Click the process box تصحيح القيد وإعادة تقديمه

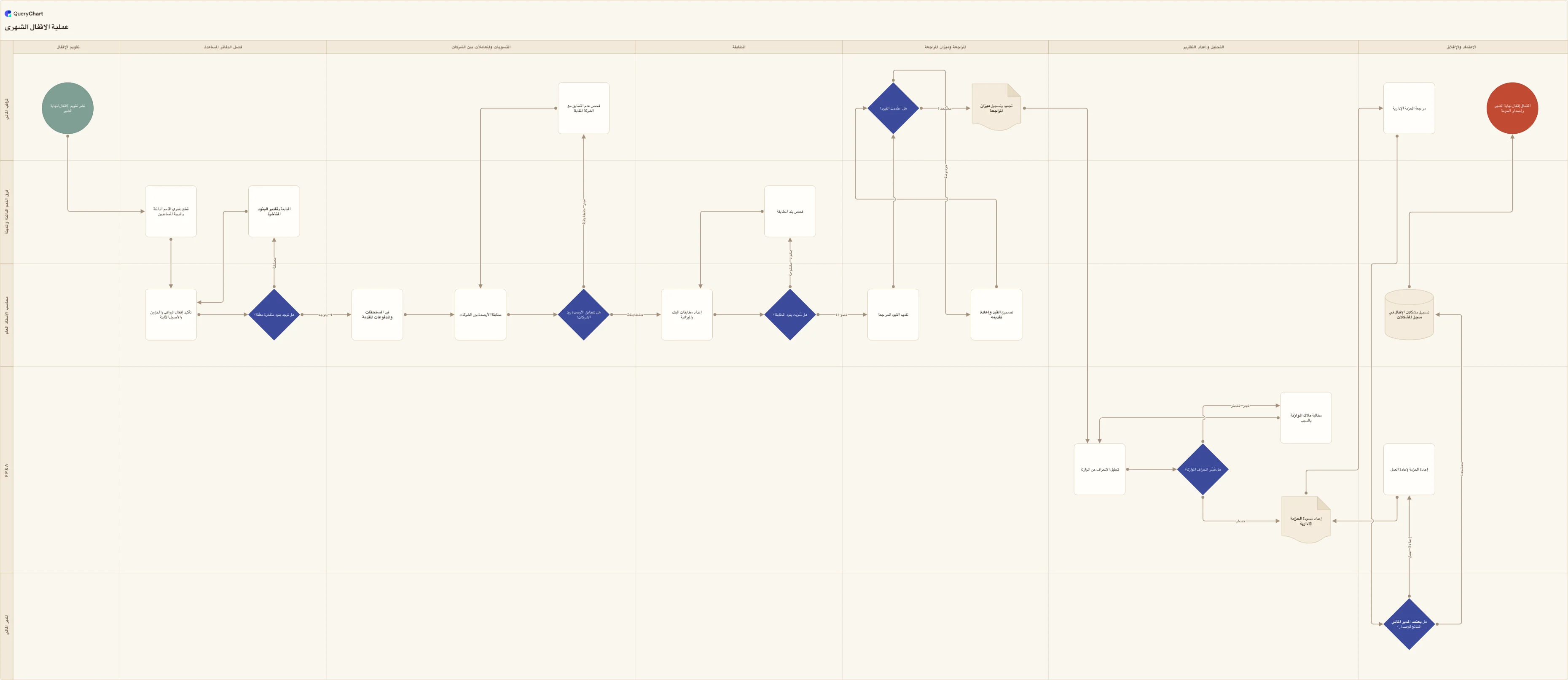[996, 315]
